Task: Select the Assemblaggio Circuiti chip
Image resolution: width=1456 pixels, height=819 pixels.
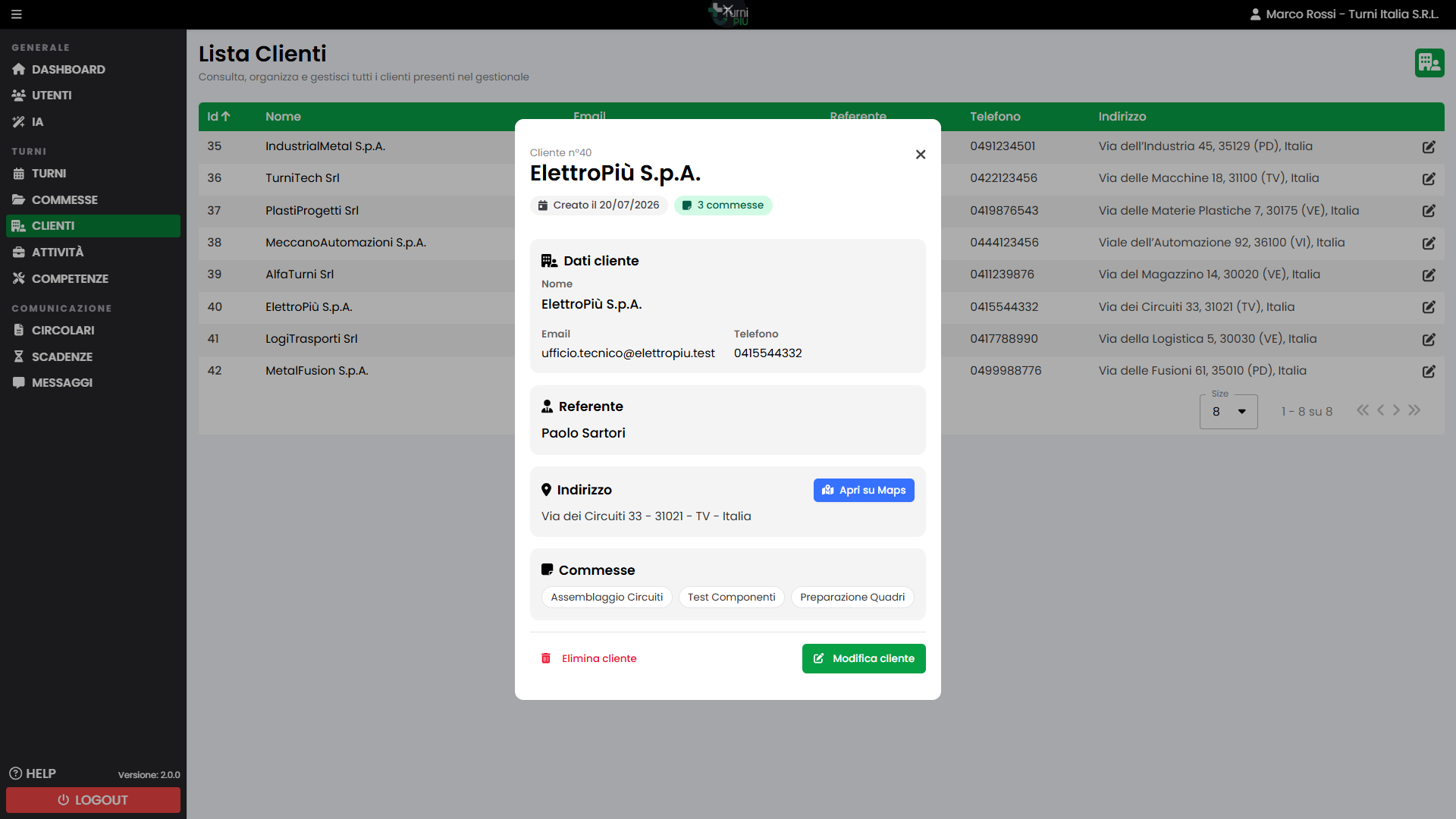Action: [x=607, y=598]
